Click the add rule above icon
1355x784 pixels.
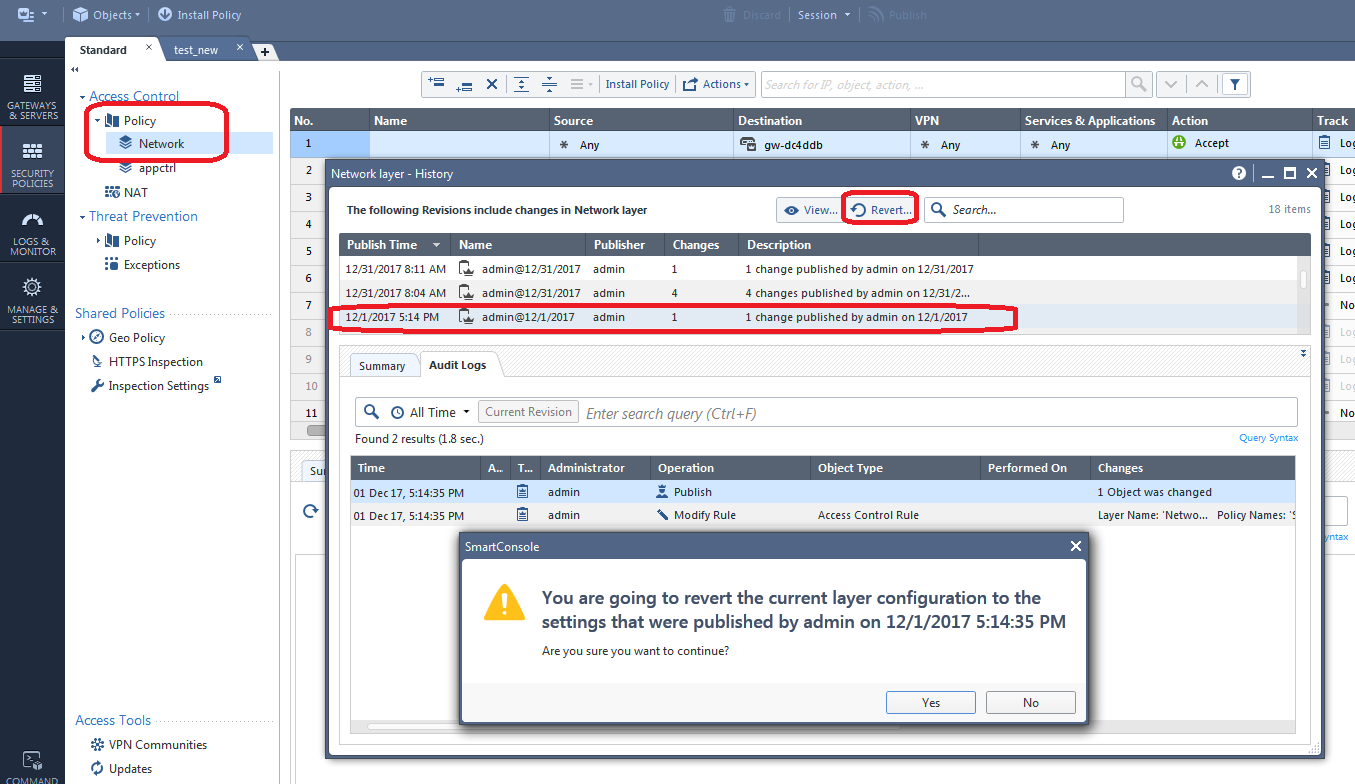point(436,84)
